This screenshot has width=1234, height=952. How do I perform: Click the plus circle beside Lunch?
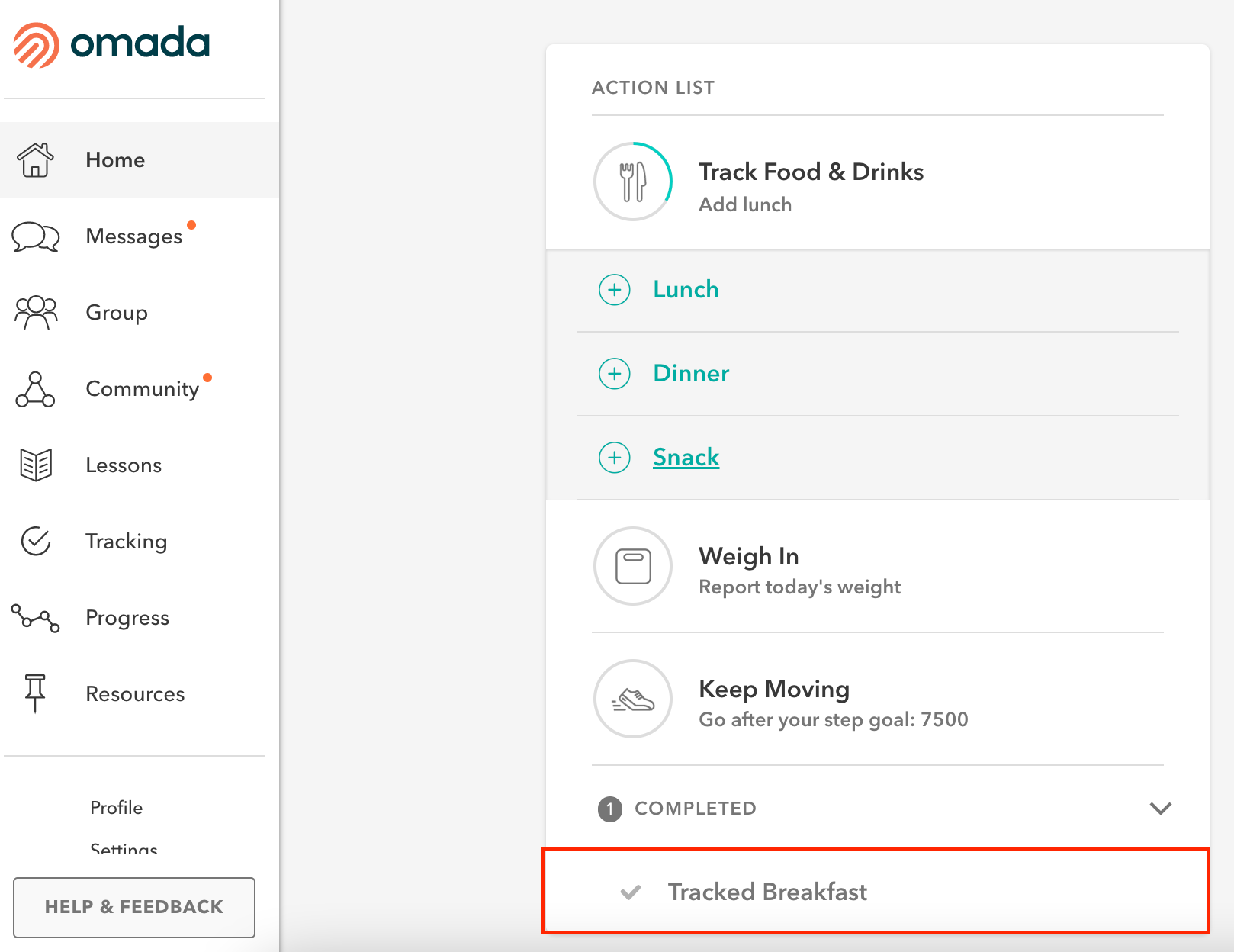[x=615, y=290]
